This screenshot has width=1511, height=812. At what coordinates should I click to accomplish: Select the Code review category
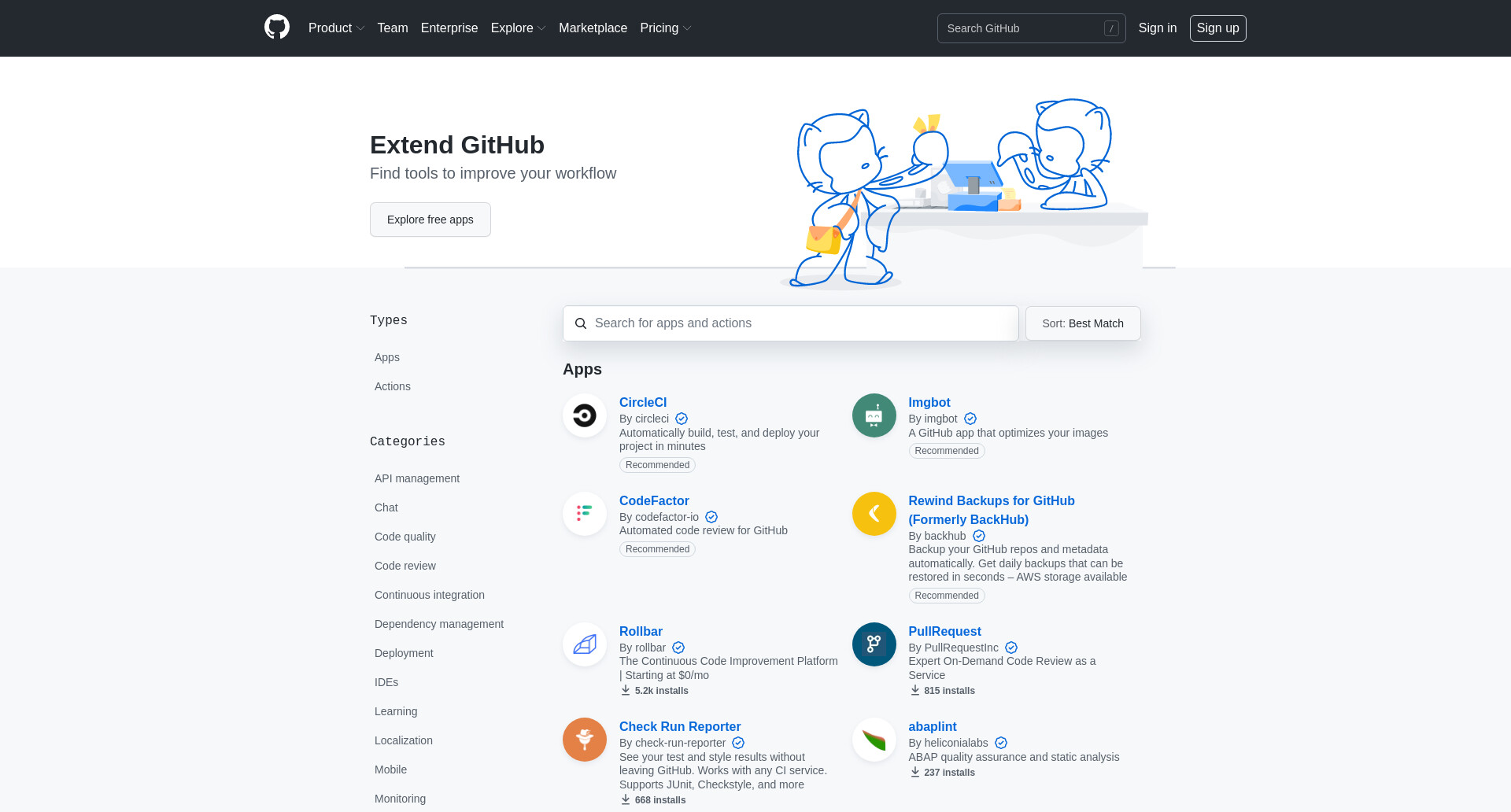[x=405, y=566]
